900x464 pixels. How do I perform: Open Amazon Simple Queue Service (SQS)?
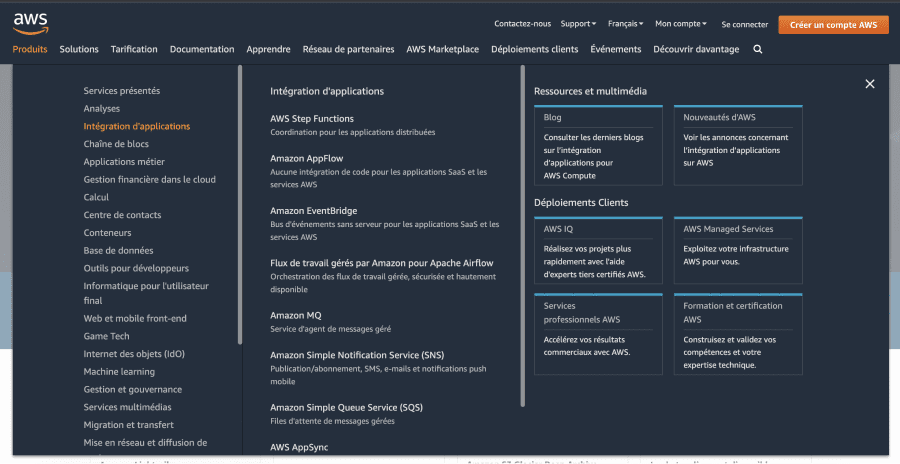click(x=346, y=408)
